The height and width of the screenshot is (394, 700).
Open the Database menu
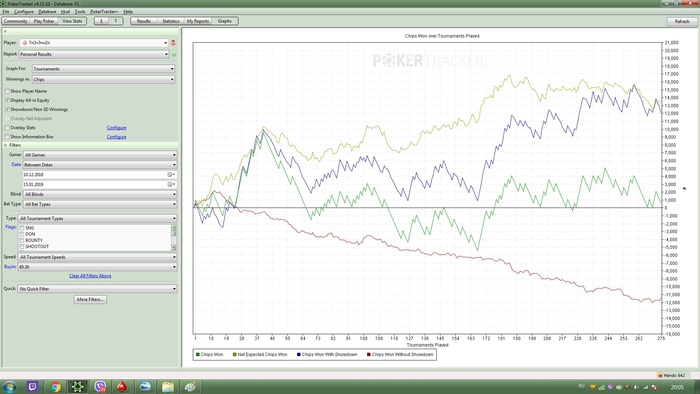[x=47, y=12]
